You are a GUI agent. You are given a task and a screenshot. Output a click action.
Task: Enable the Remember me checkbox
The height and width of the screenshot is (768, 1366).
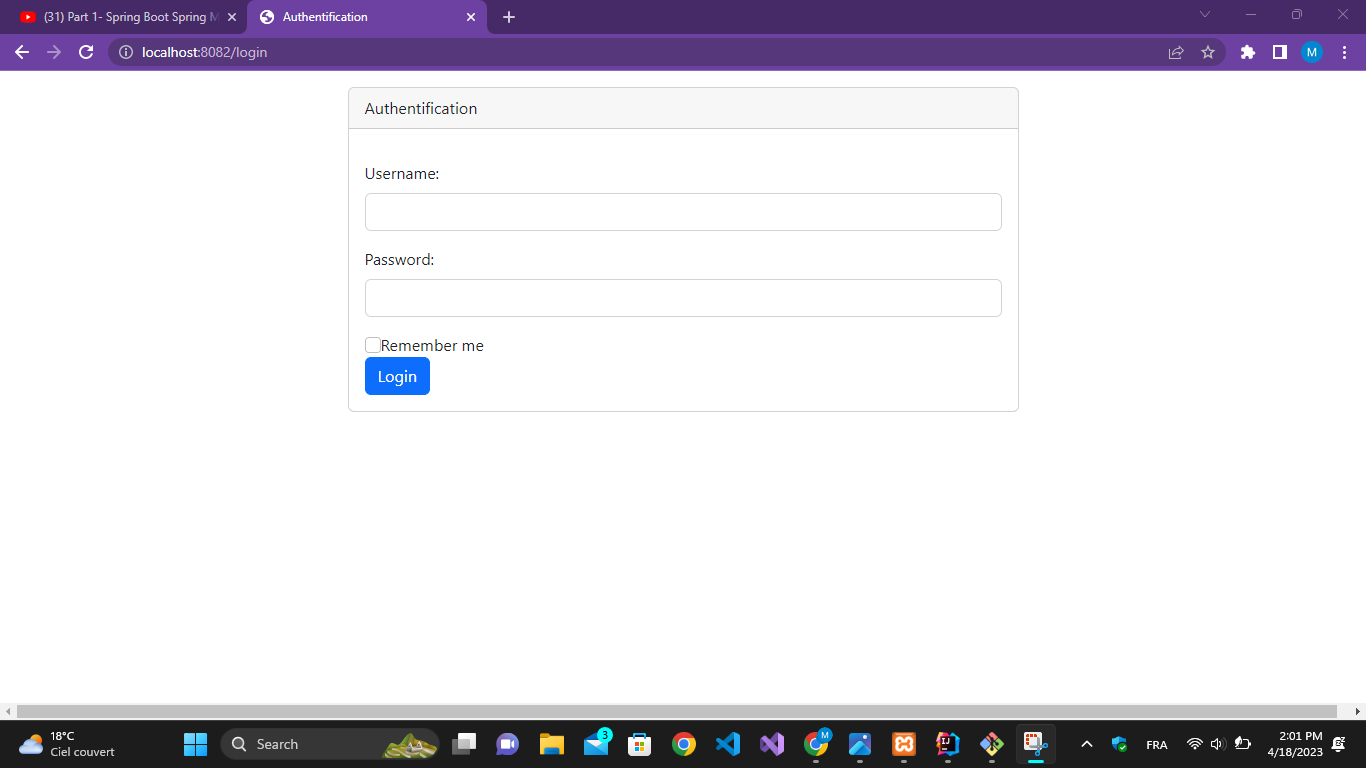[x=372, y=344]
